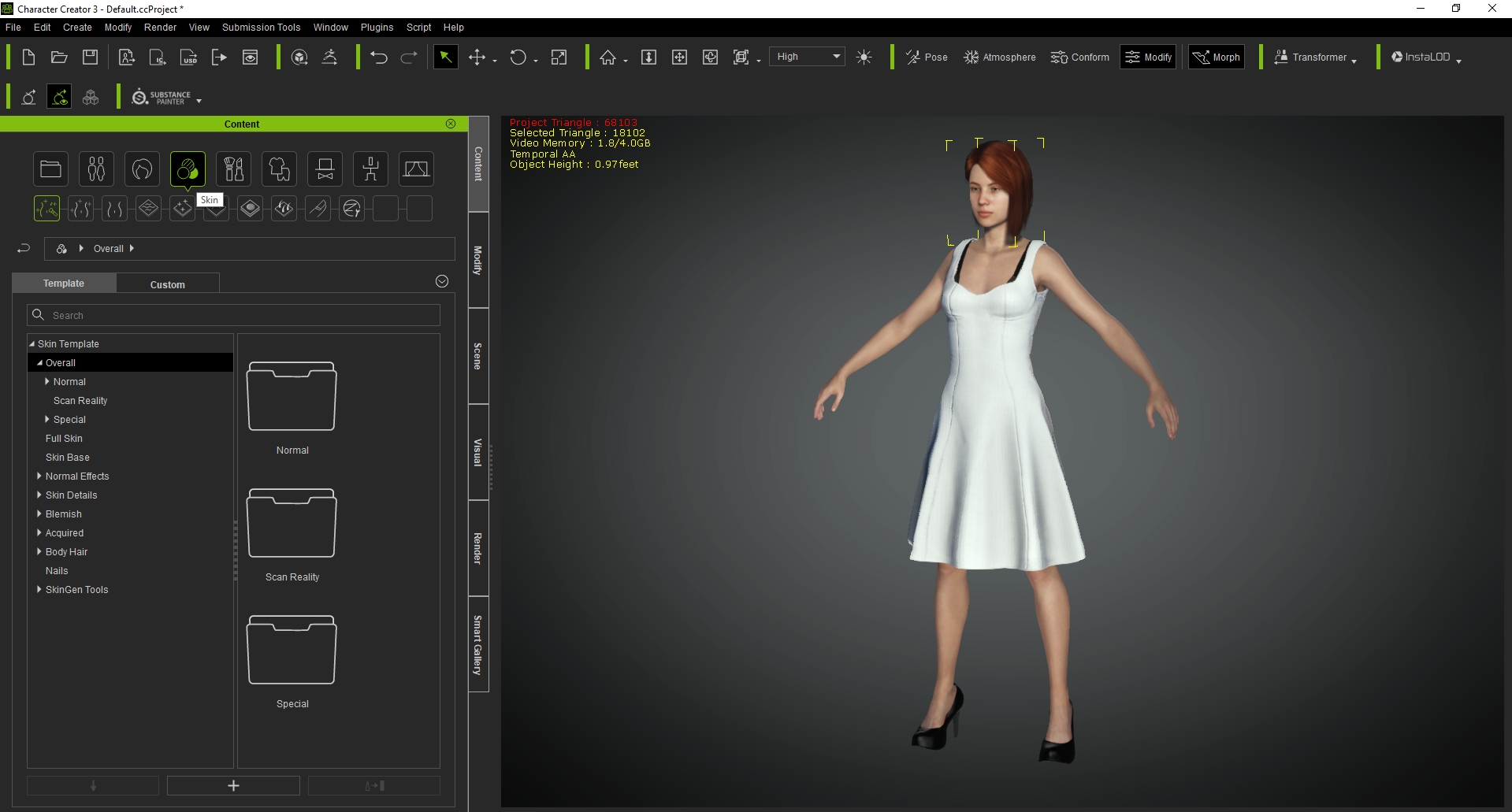
Task: Open the Render menu
Action: [x=160, y=27]
